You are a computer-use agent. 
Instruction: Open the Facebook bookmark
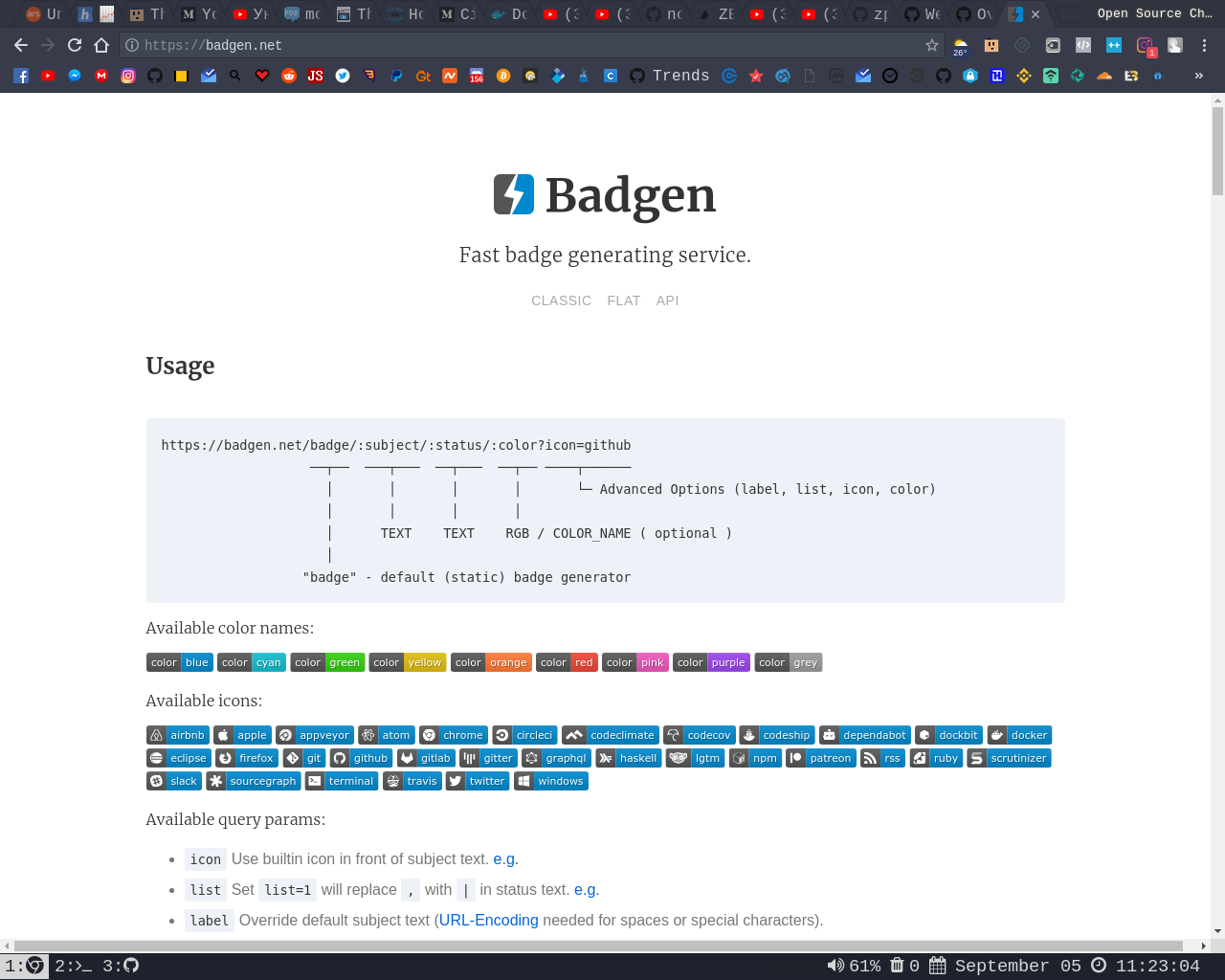(x=21, y=76)
